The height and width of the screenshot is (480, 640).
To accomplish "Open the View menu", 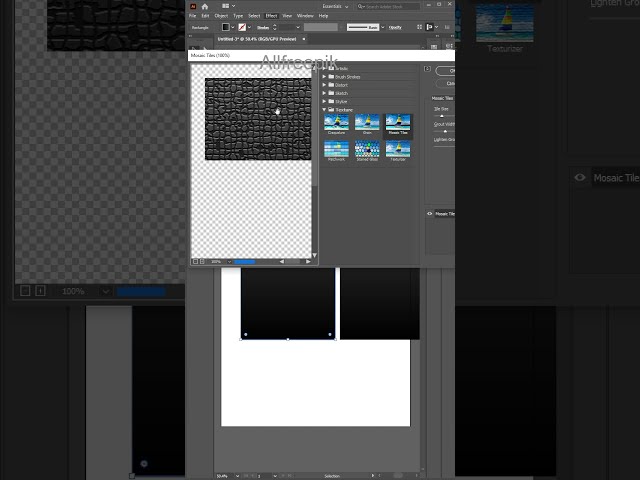I will click(x=287, y=16).
